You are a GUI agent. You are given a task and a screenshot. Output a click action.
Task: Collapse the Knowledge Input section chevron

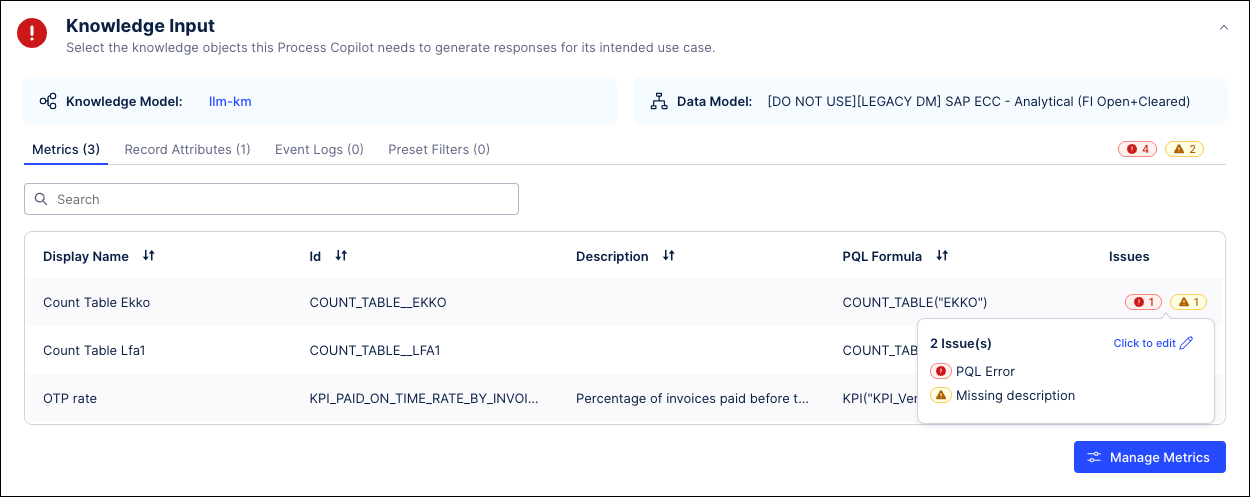pos(1223,28)
